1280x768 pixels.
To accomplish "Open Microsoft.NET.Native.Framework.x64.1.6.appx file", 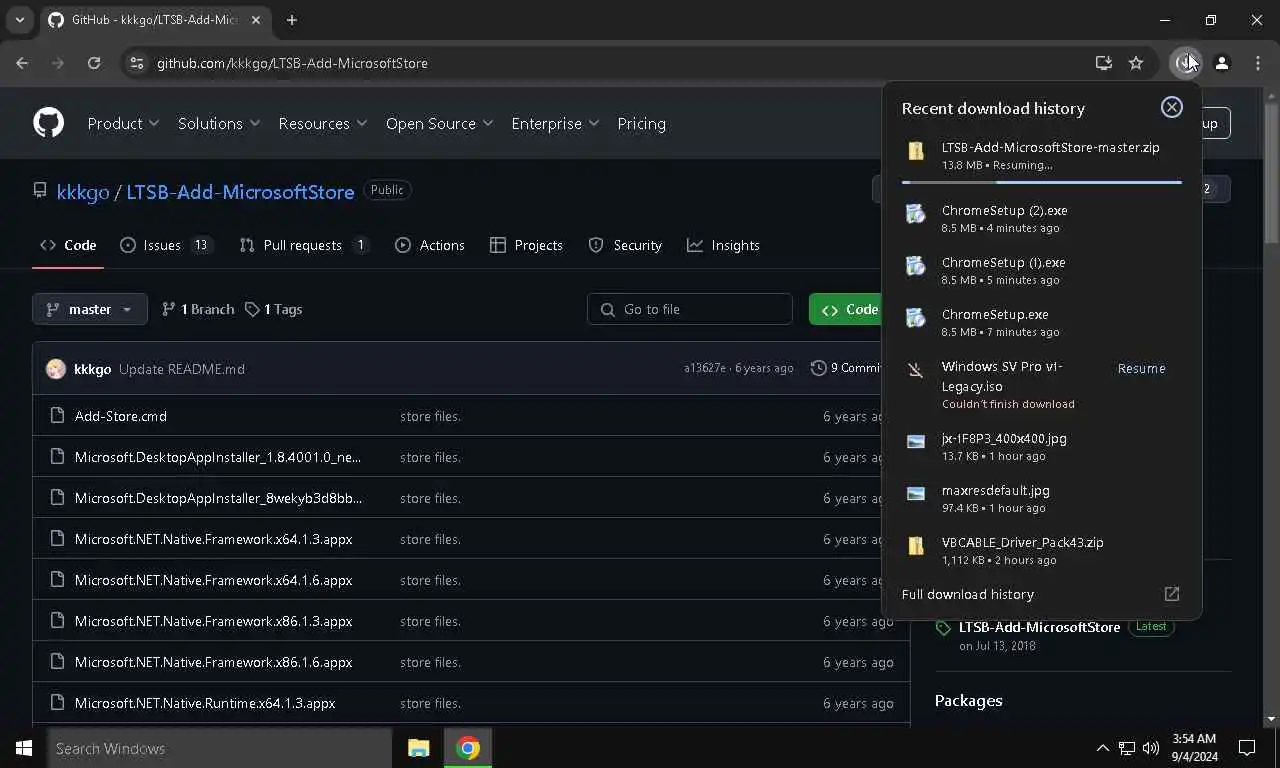I will pyautogui.click(x=213, y=580).
